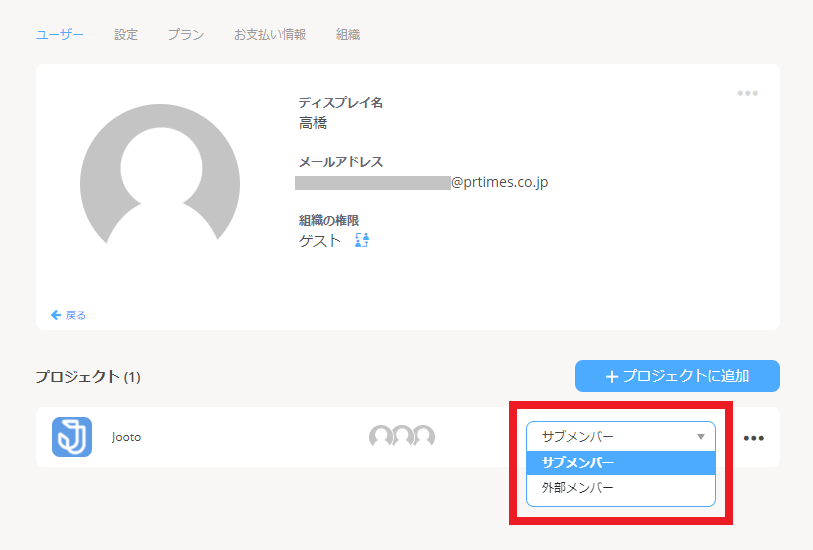Switch to the 設定 tab
The width and height of the screenshot is (813, 550).
(126, 35)
